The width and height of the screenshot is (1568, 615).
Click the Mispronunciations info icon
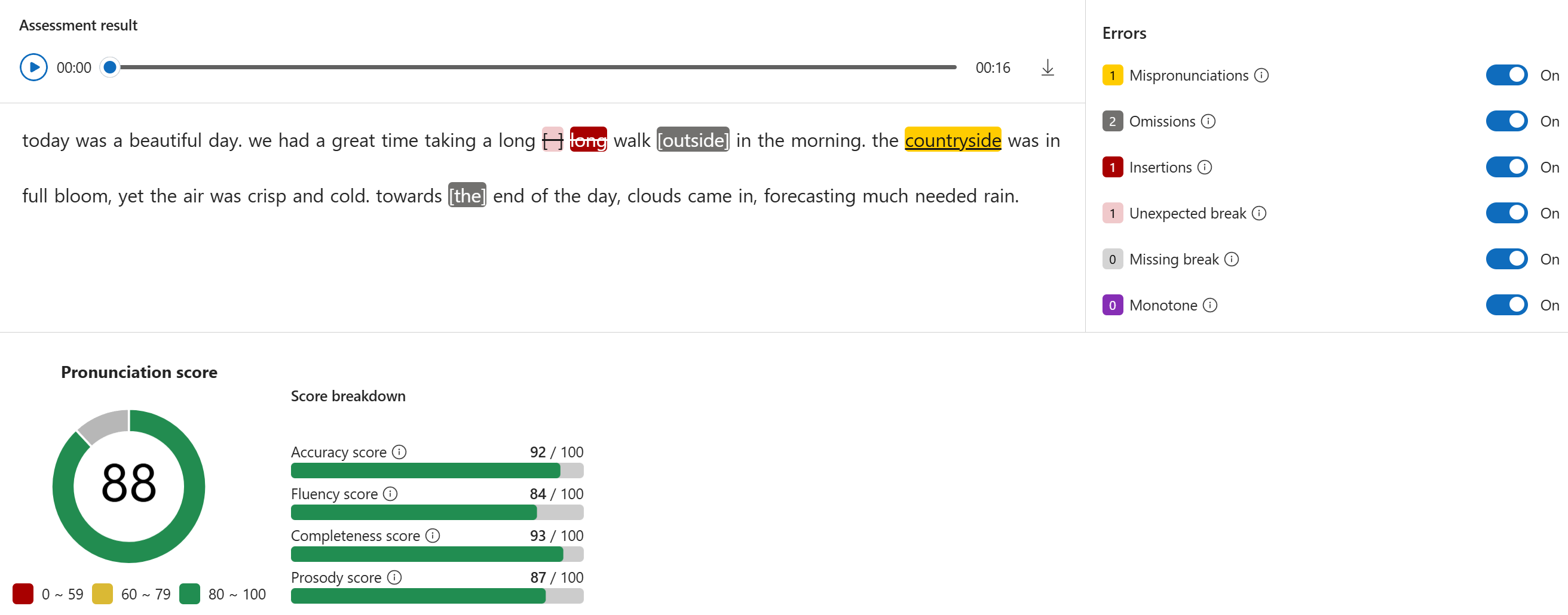pos(1261,75)
